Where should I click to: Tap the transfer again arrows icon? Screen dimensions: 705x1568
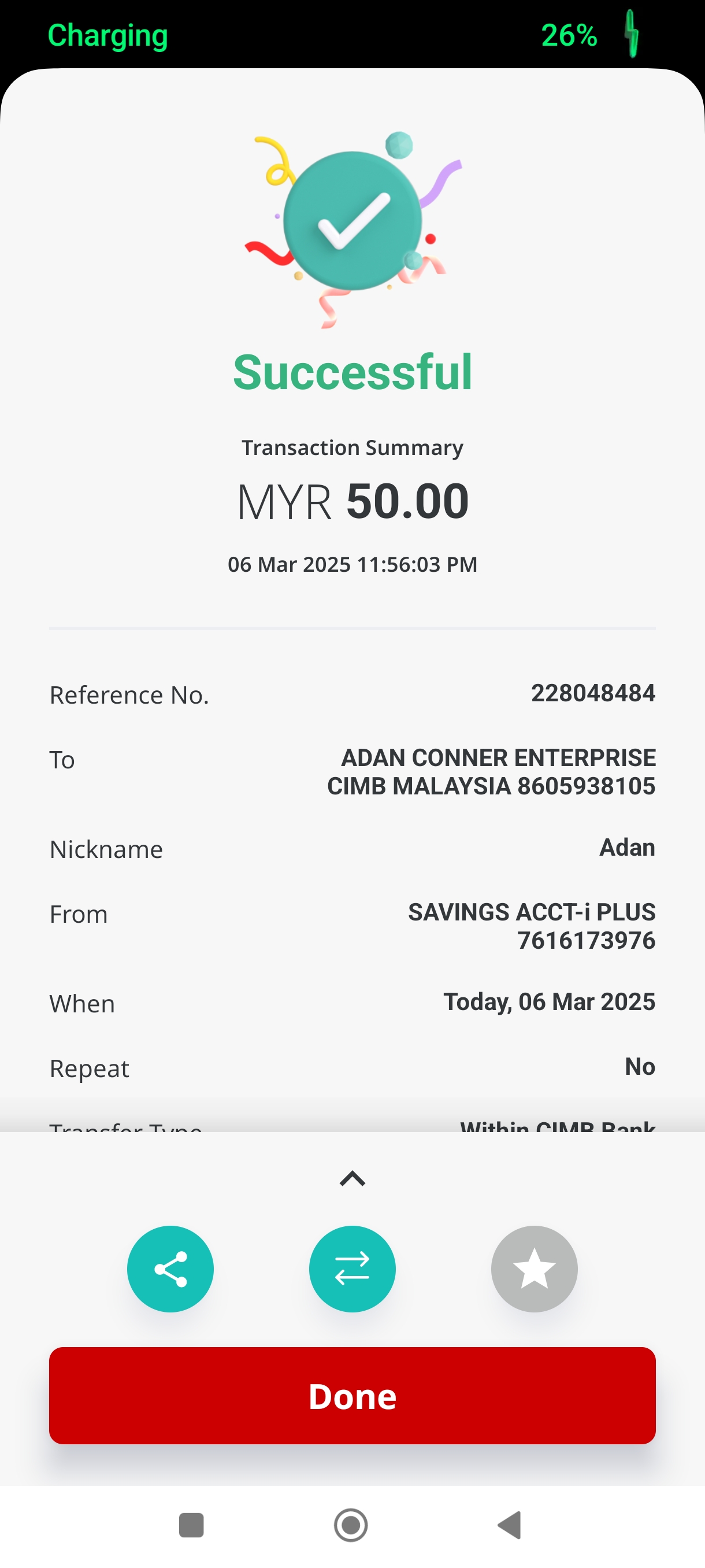[x=352, y=1269]
